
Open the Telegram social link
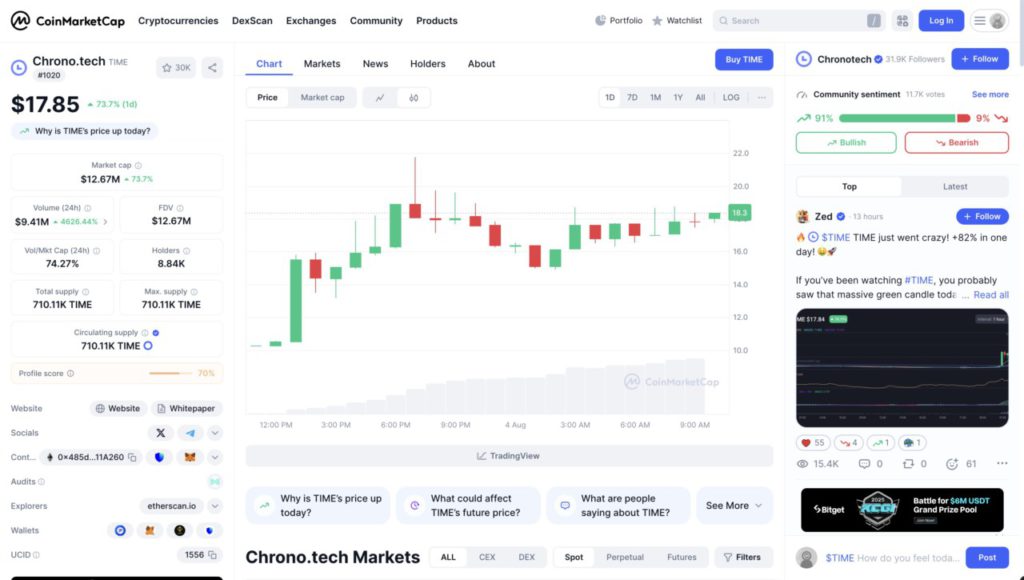189,433
